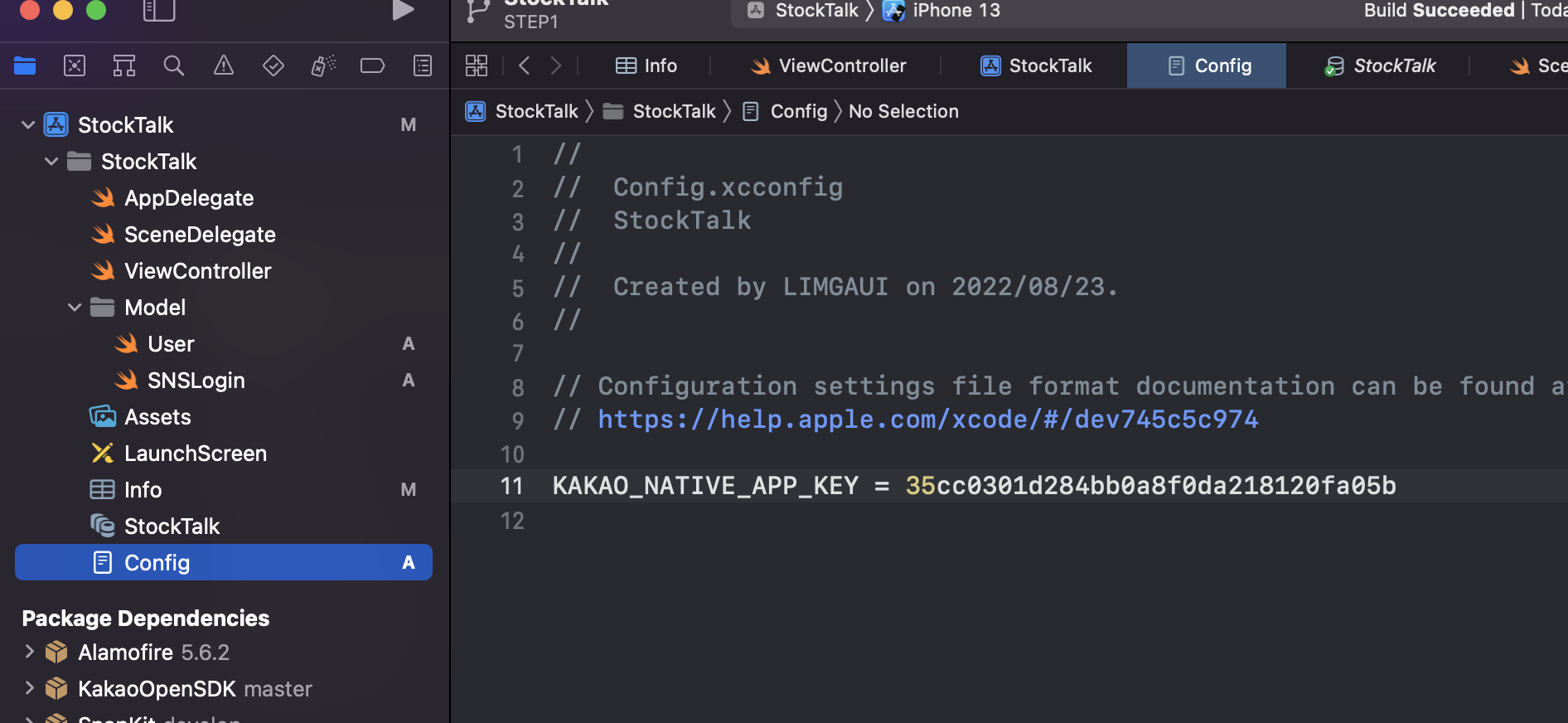The image size is (1568, 723).
Task: Go forward in editor history
Action: (556, 66)
